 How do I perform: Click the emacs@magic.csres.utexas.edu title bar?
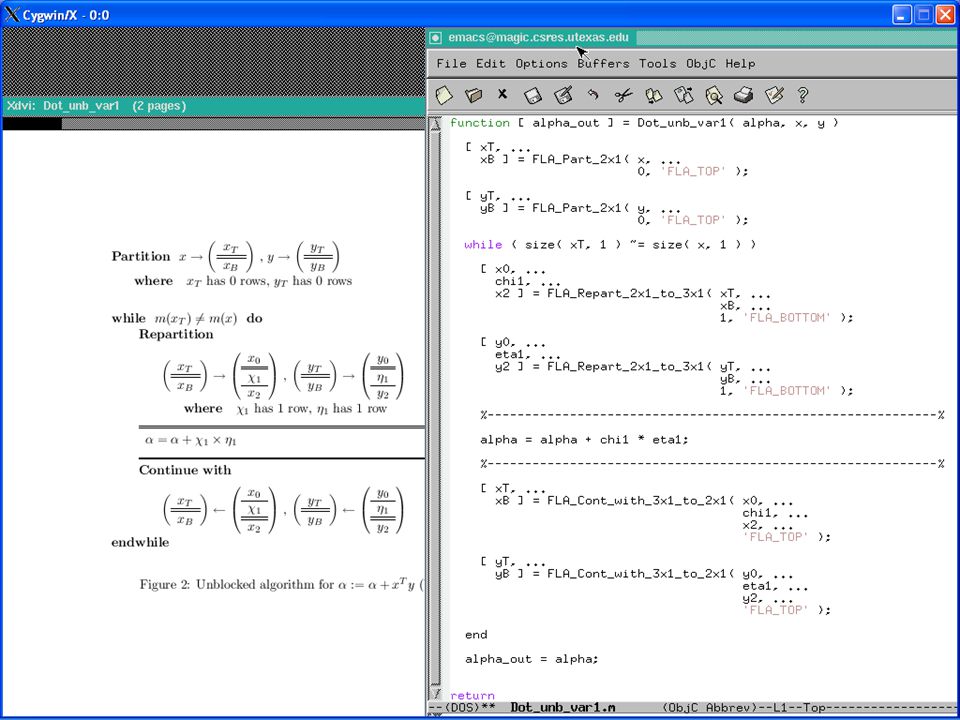693,38
